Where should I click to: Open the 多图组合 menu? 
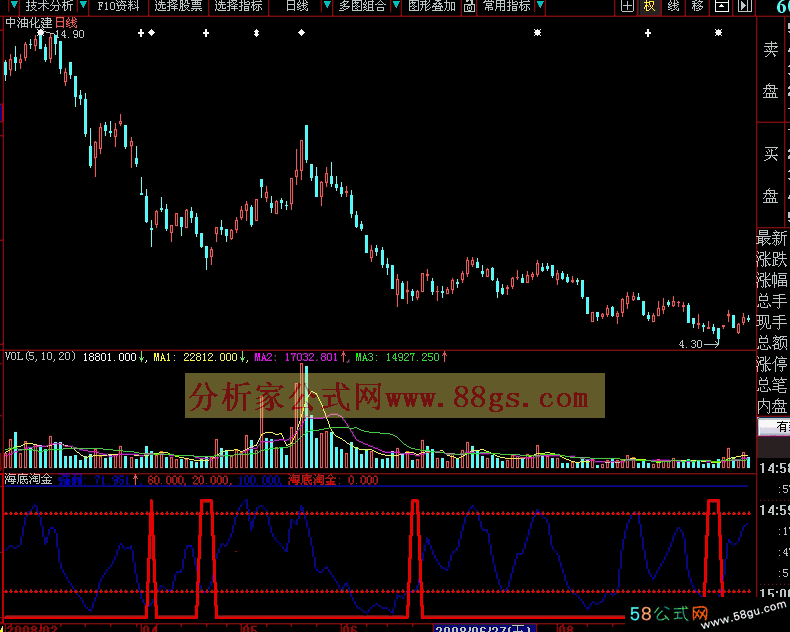362,6
